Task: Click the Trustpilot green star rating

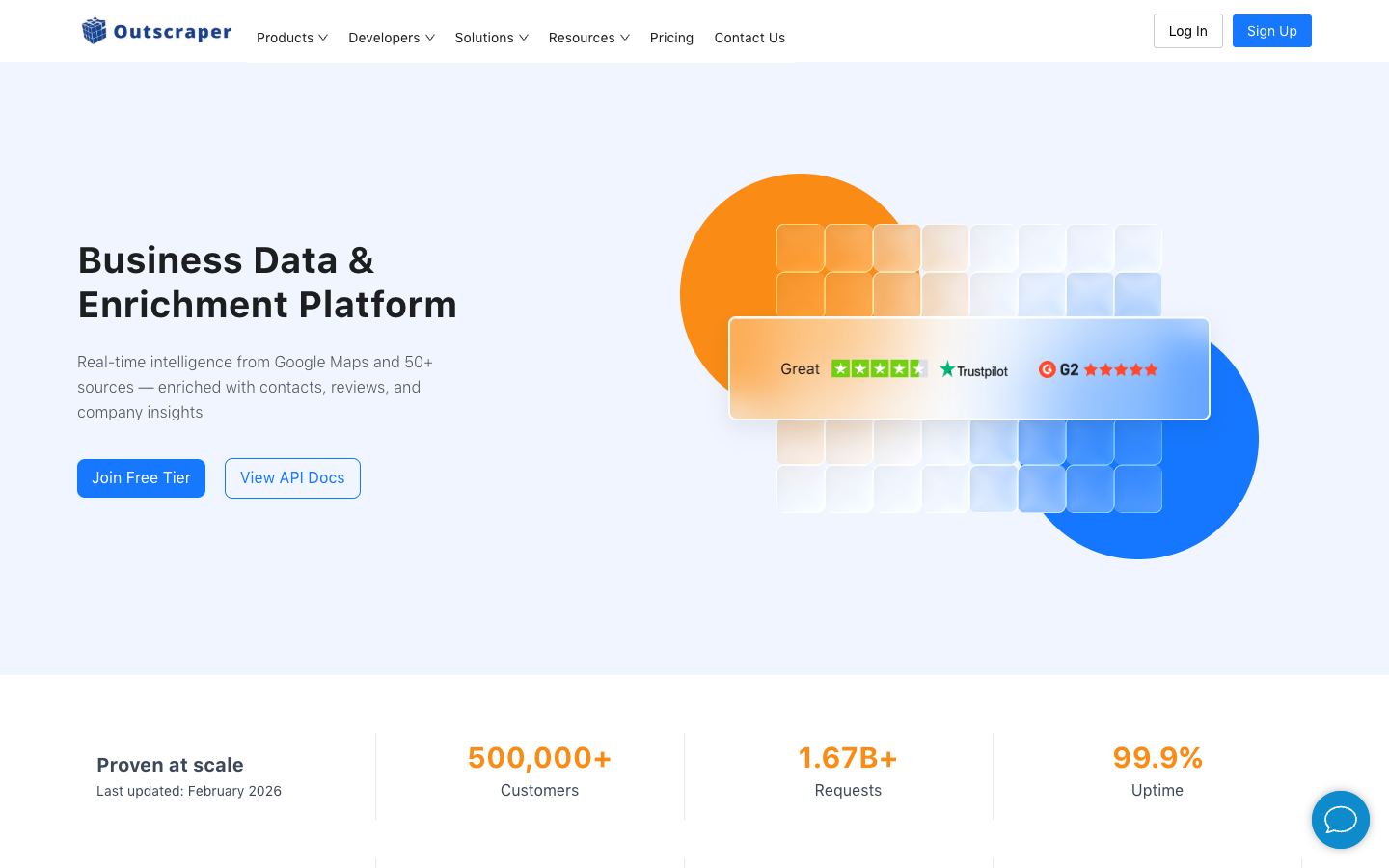Action: tap(879, 368)
